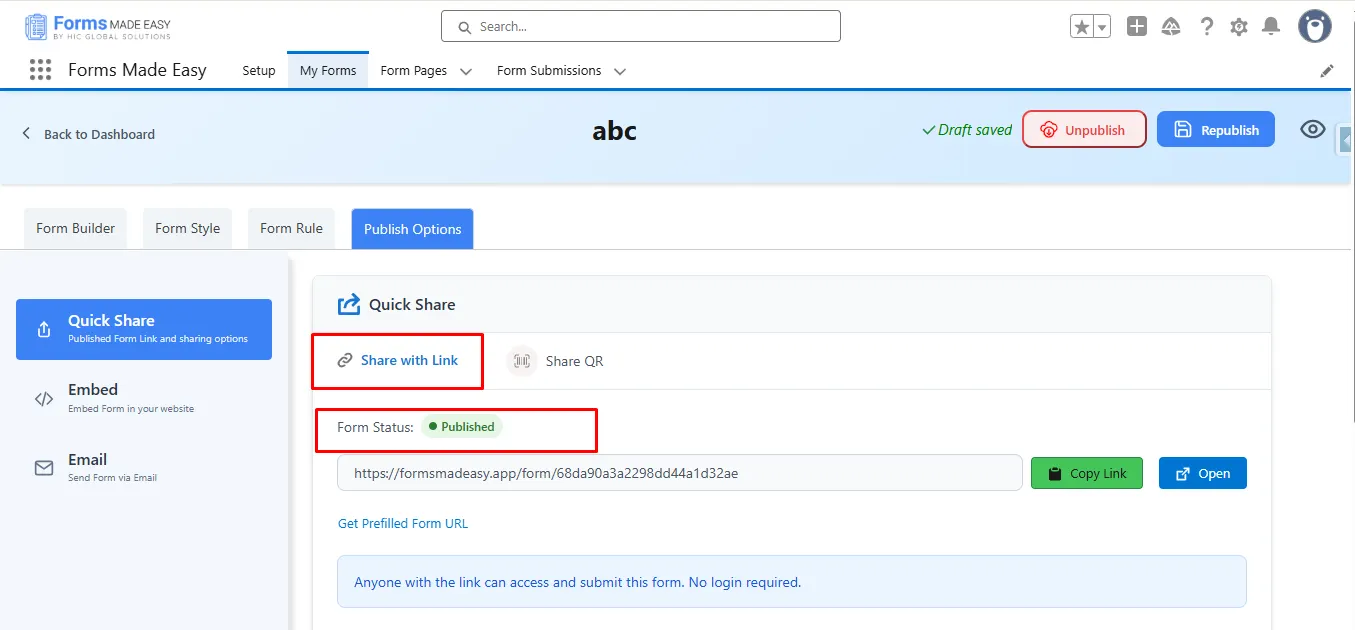Open the Global Actions plus icon

1137,27
